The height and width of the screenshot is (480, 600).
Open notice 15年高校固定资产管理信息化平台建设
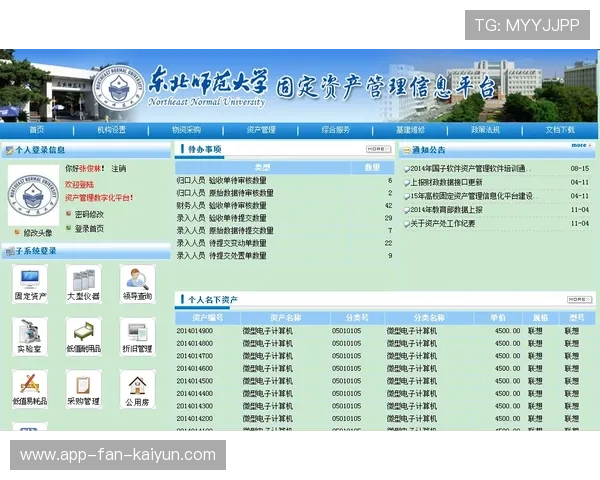(x=474, y=196)
